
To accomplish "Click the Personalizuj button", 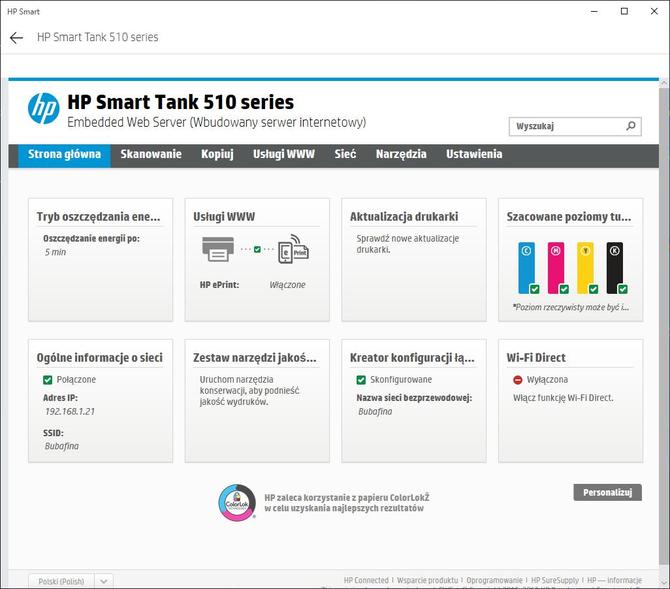I will point(607,492).
